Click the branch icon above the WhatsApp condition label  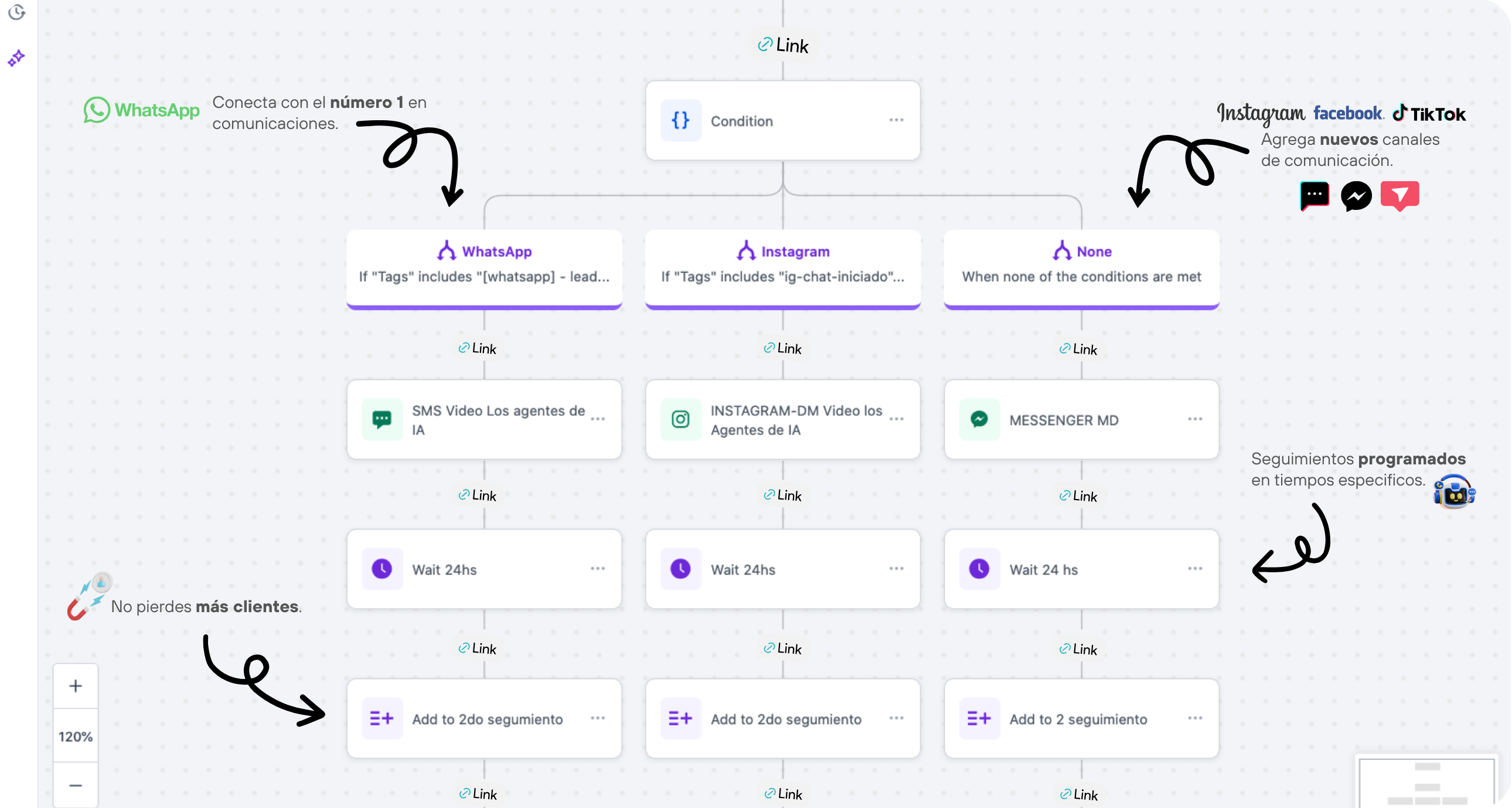pyautogui.click(x=447, y=250)
